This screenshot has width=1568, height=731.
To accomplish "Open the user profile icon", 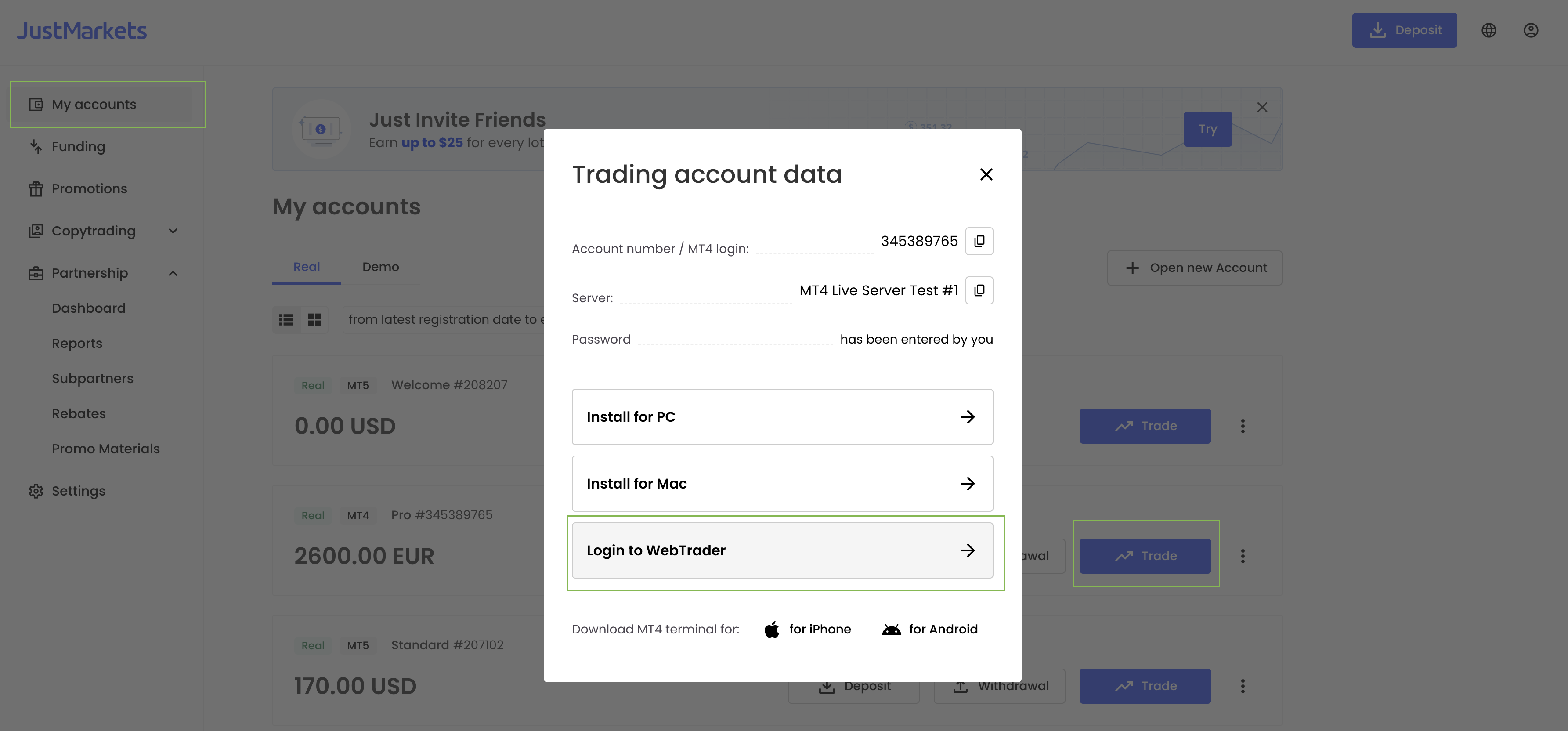I will pos(1531,30).
